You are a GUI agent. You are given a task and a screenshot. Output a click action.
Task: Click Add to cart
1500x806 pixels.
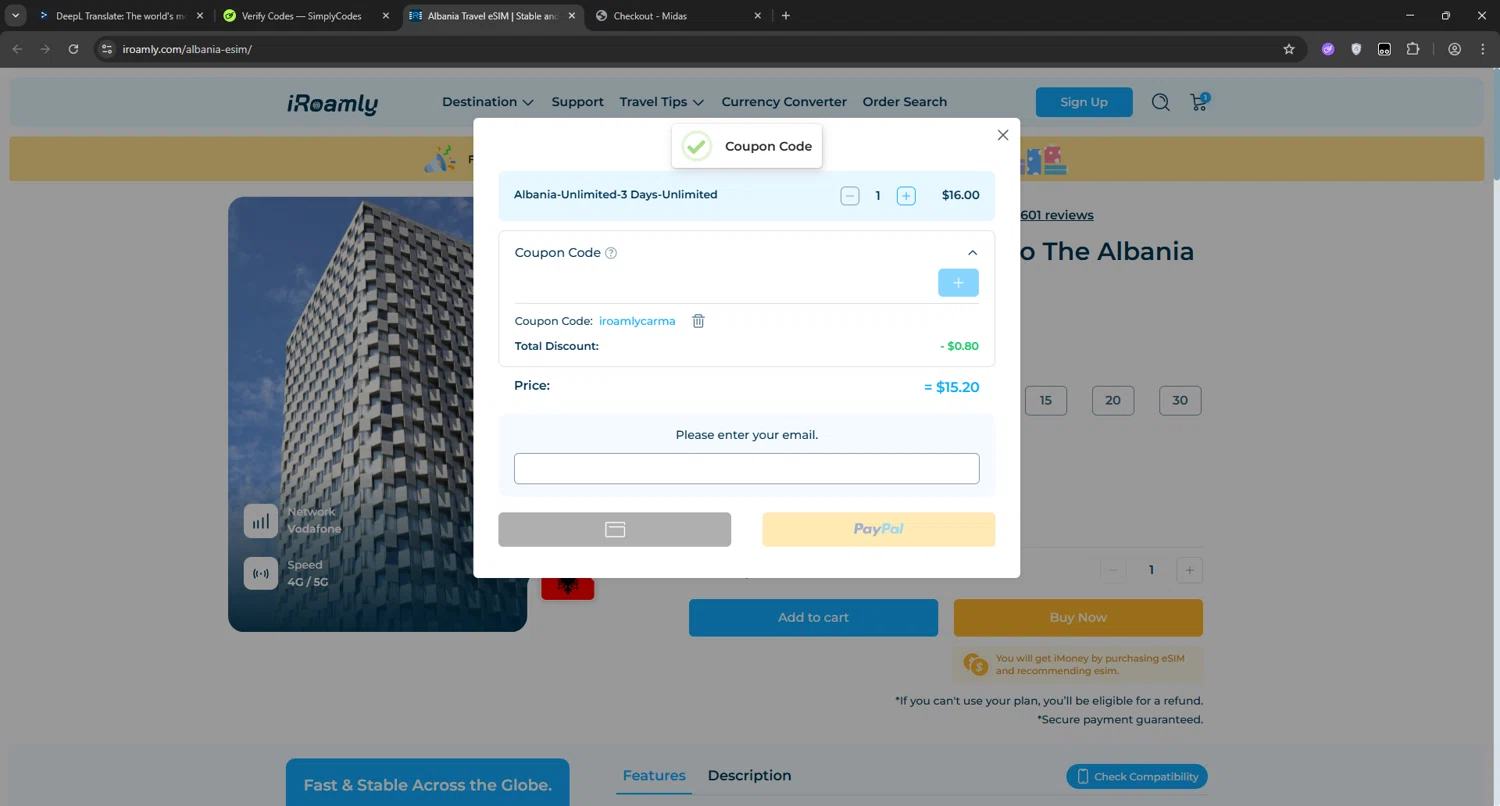813,618
